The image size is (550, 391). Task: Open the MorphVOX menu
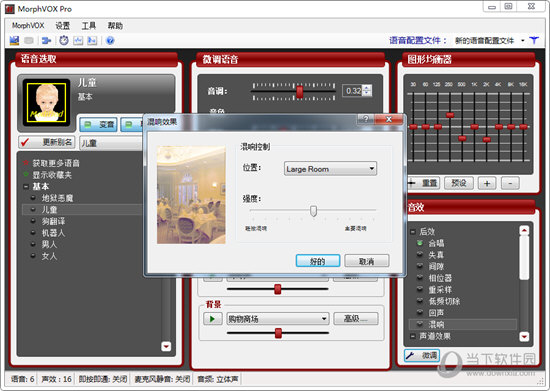(x=28, y=26)
